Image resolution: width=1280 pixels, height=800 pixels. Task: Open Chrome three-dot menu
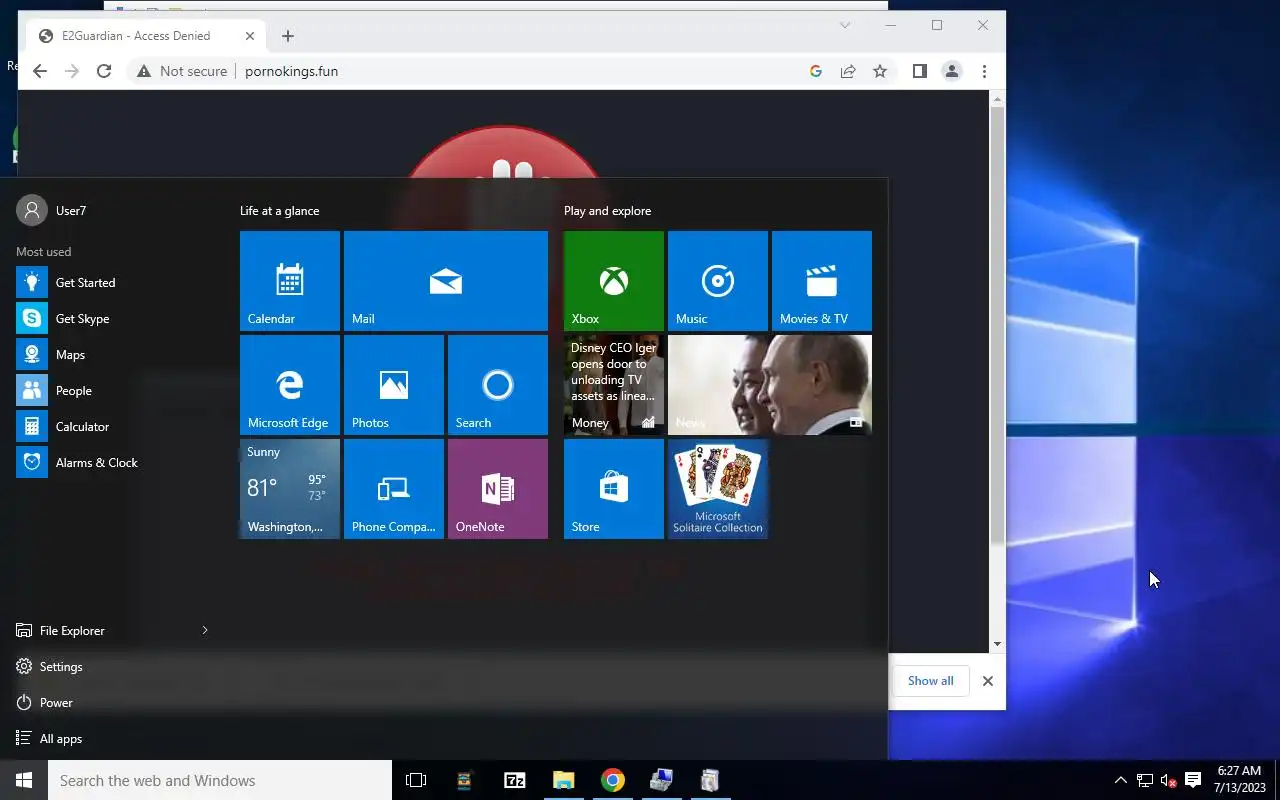tap(984, 71)
